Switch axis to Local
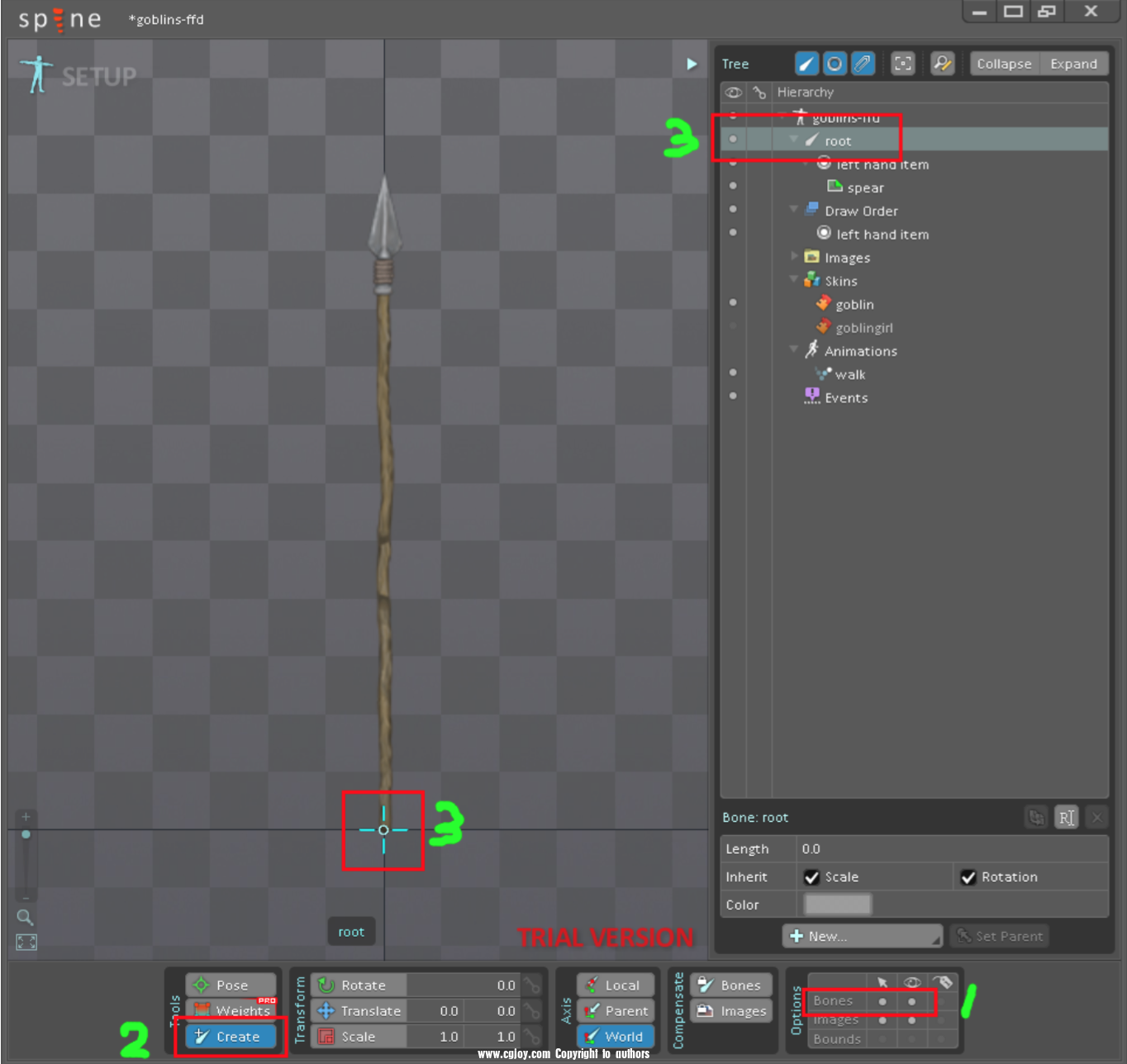 point(616,985)
